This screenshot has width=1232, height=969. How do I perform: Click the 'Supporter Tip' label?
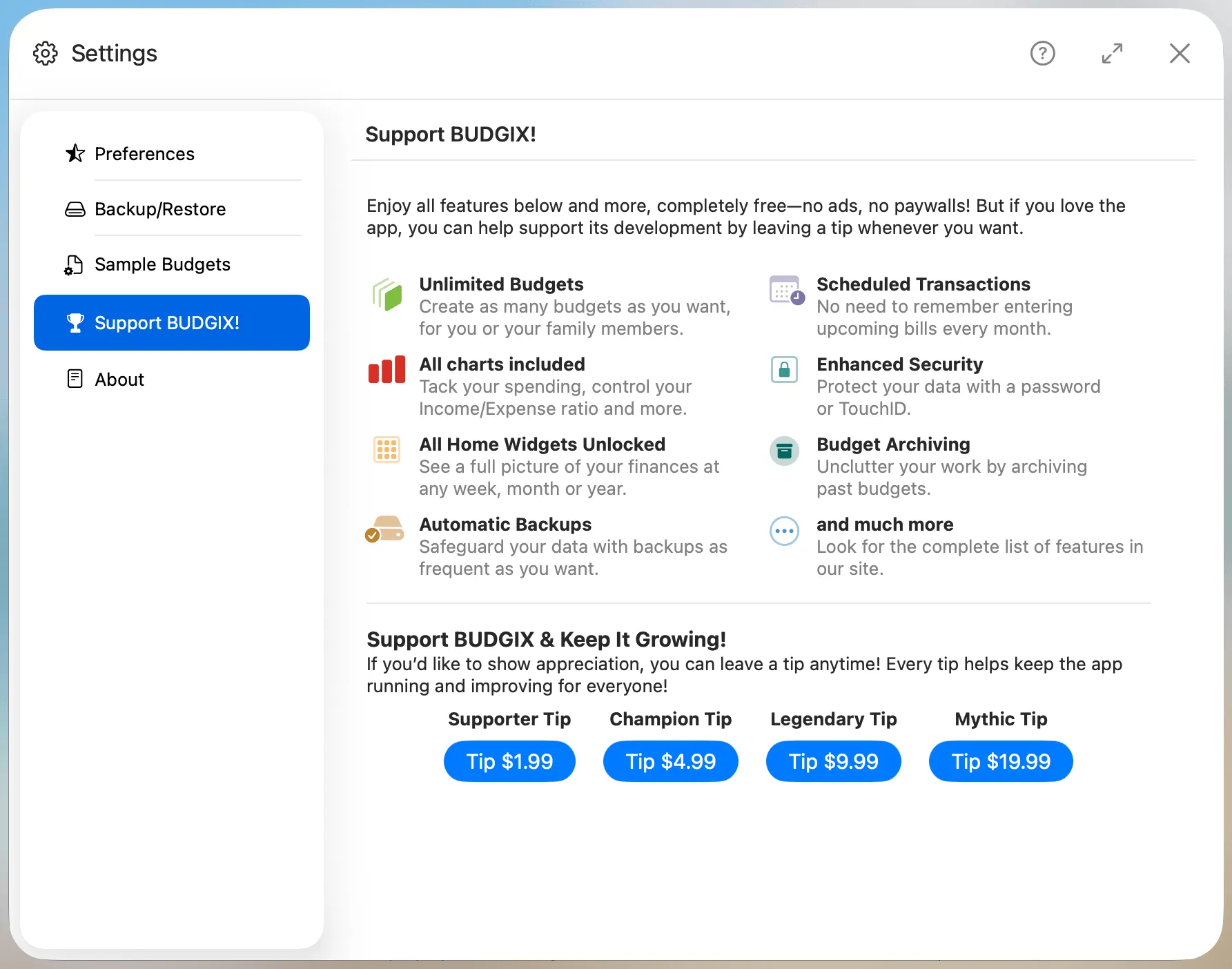[509, 719]
